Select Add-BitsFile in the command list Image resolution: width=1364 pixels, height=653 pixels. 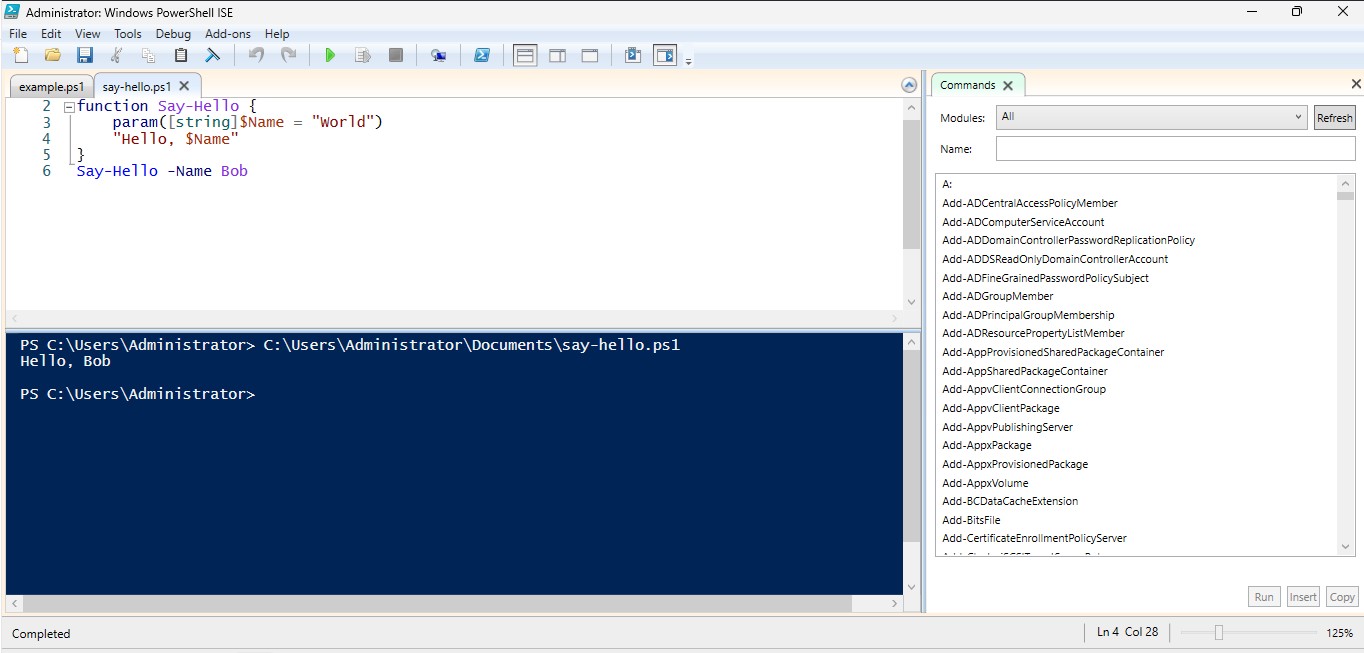971,520
